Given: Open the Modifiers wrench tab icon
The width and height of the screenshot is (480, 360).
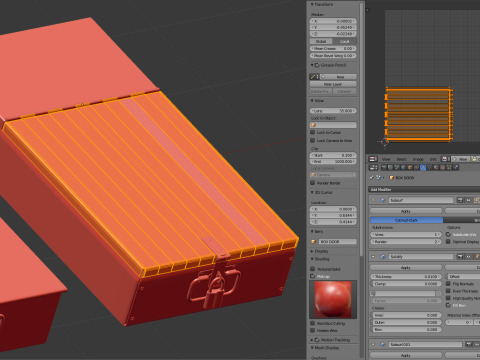Looking at the screenshot, I should click(x=423, y=167).
